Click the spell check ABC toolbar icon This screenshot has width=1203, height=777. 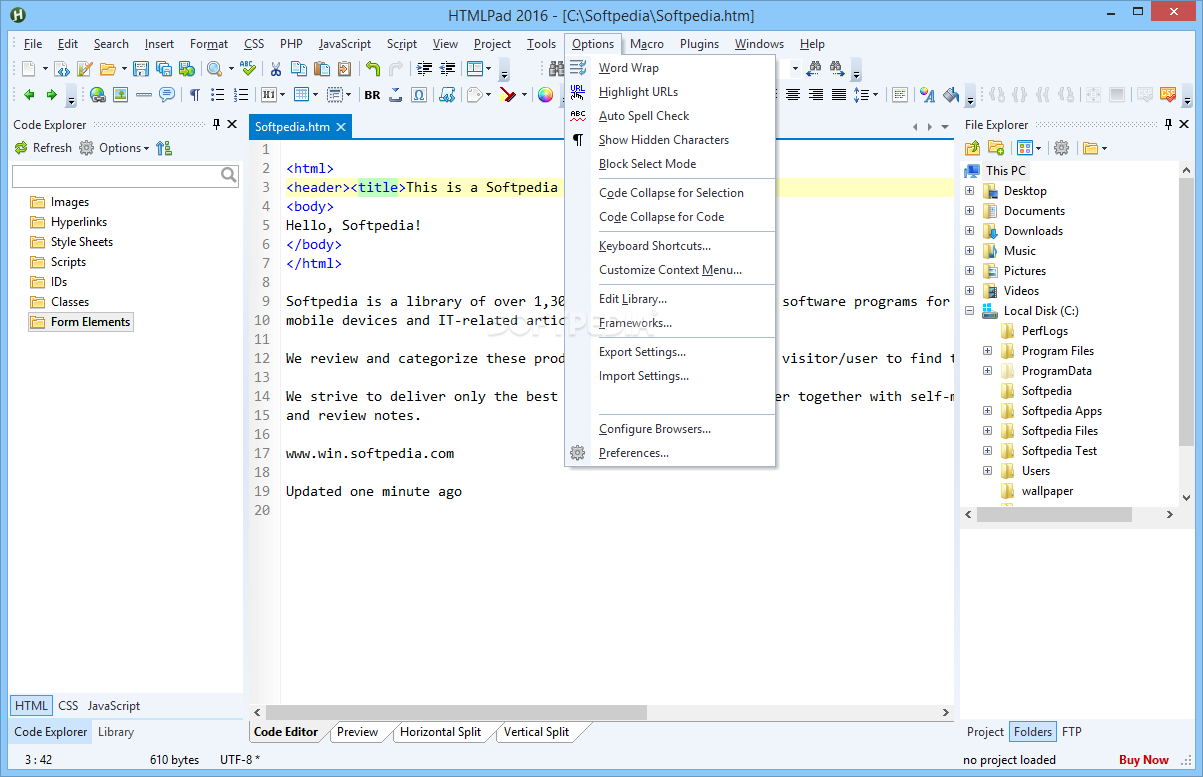click(247, 69)
